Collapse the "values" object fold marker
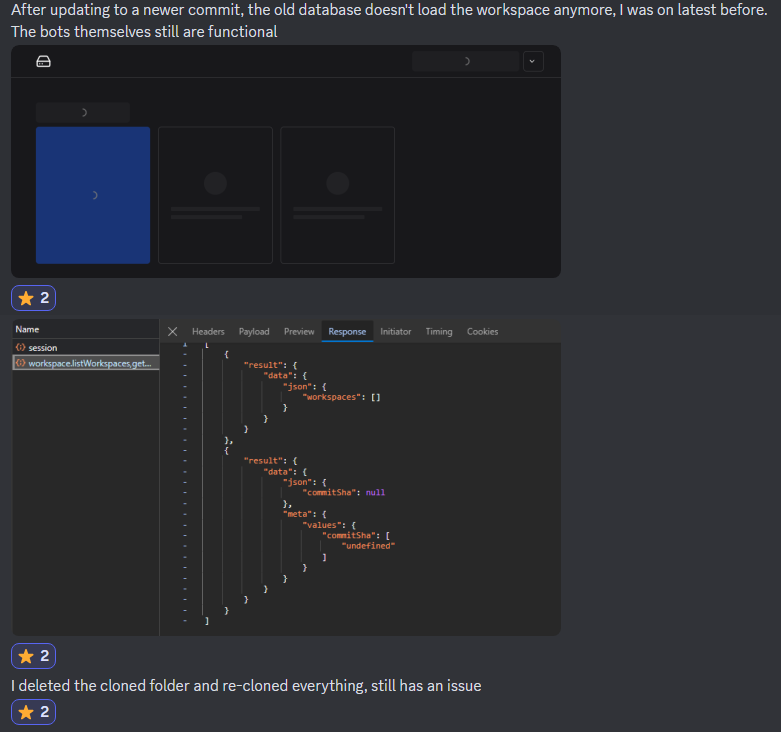781x732 pixels. 185,525
